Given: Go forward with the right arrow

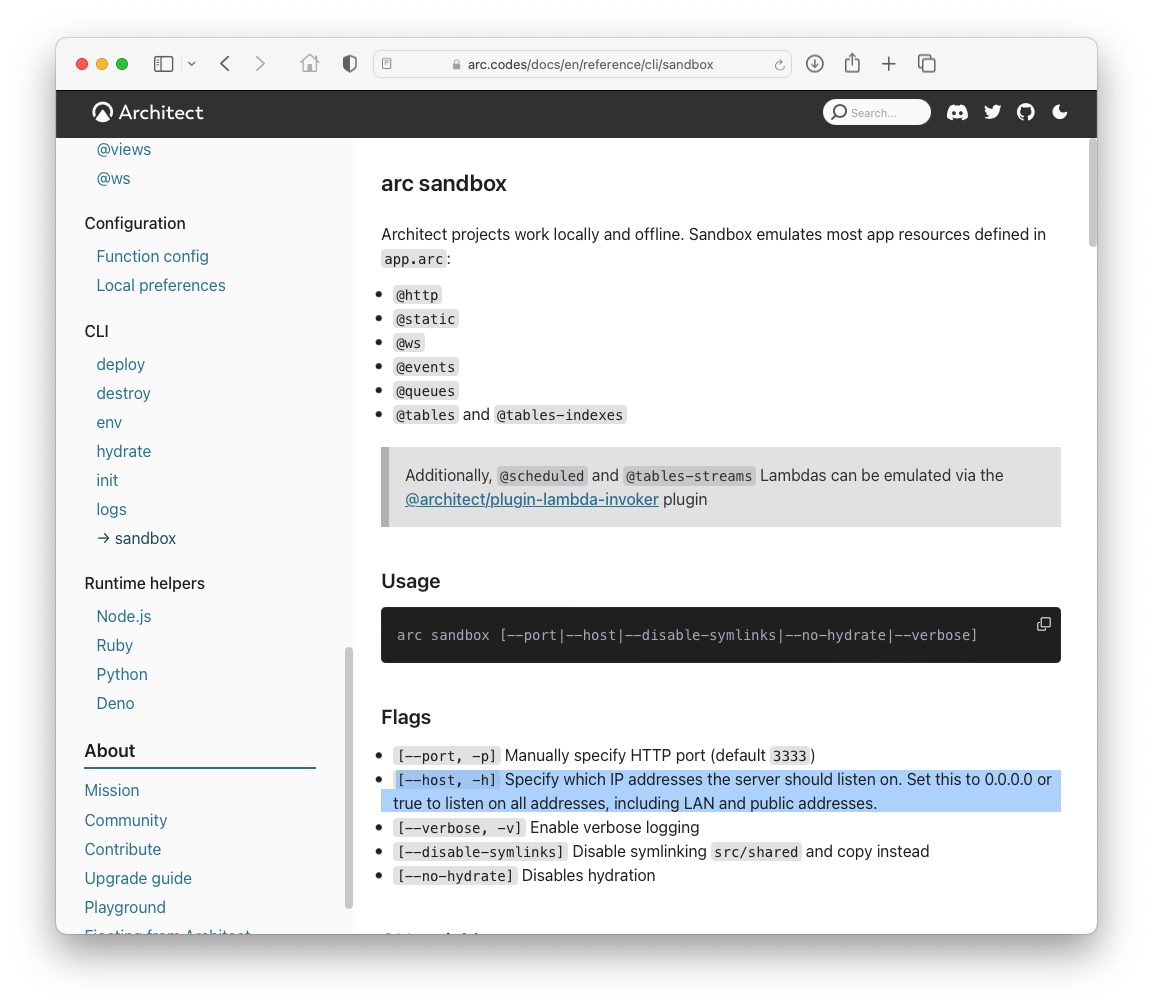Looking at the screenshot, I should coord(260,64).
